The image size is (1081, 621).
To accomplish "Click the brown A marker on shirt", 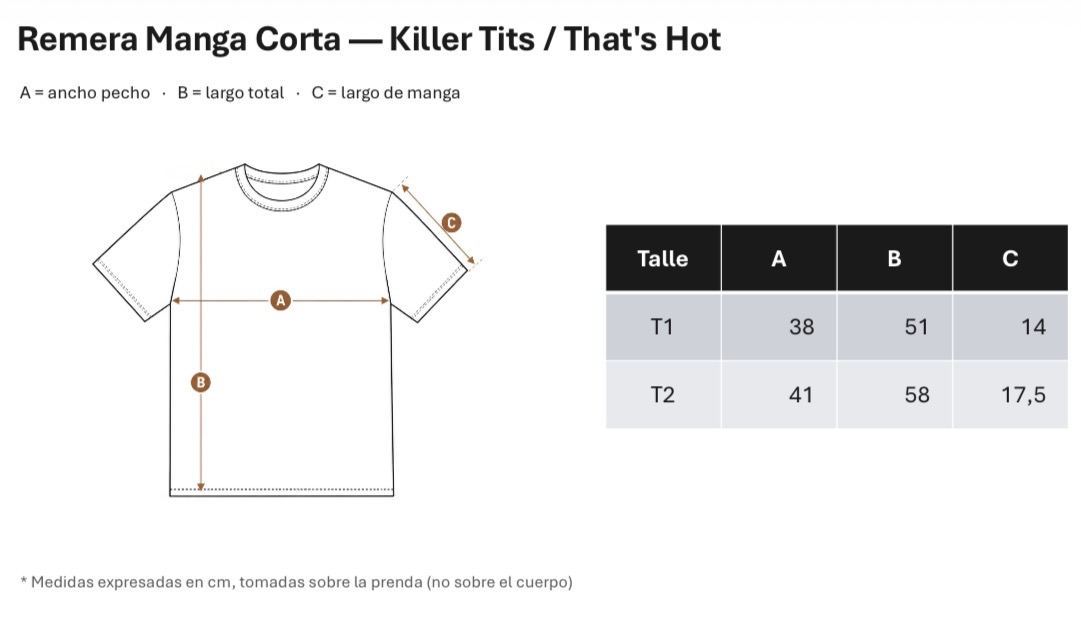I will tap(280, 301).
